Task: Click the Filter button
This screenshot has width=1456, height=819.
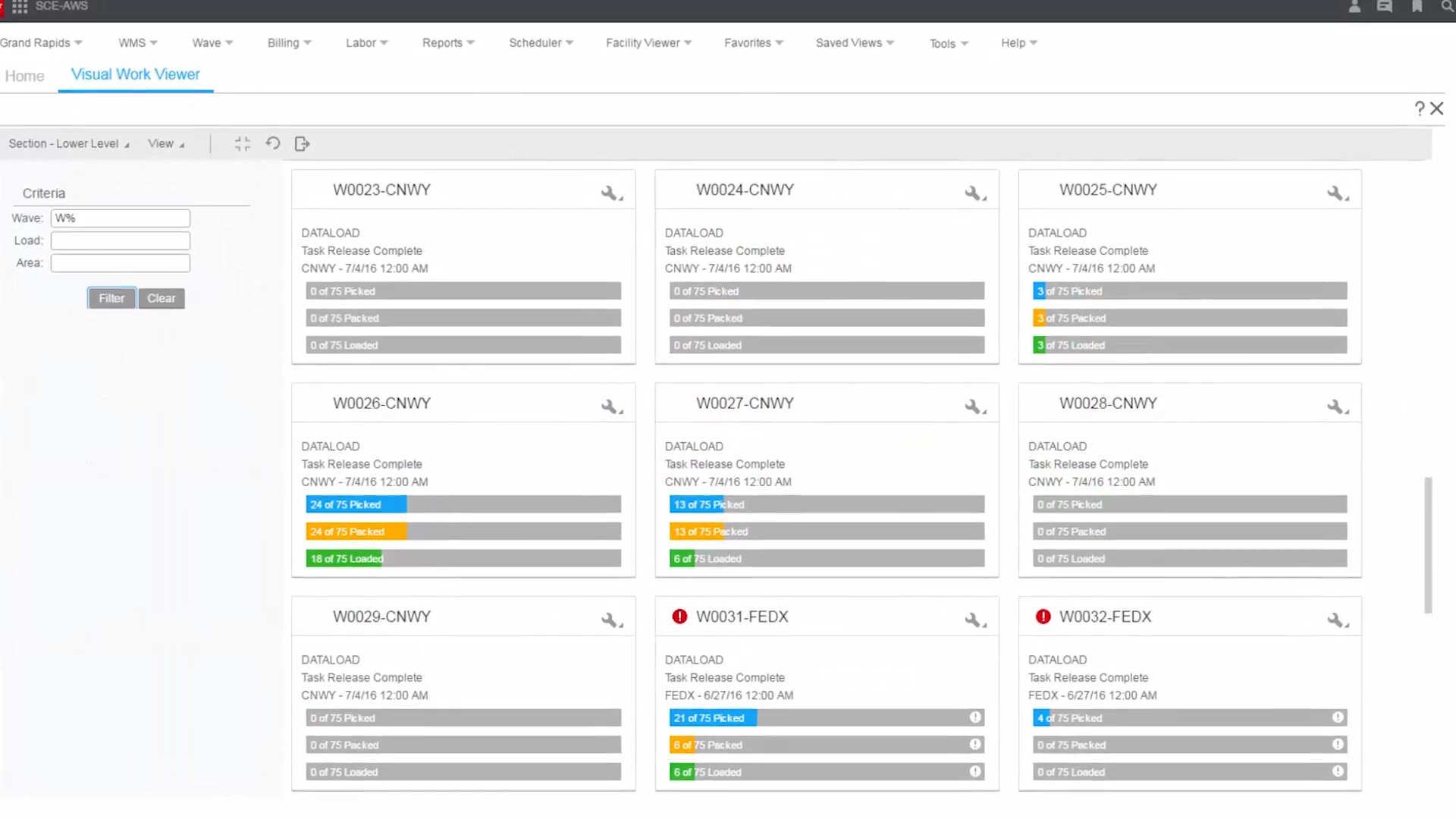Action: [111, 298]
